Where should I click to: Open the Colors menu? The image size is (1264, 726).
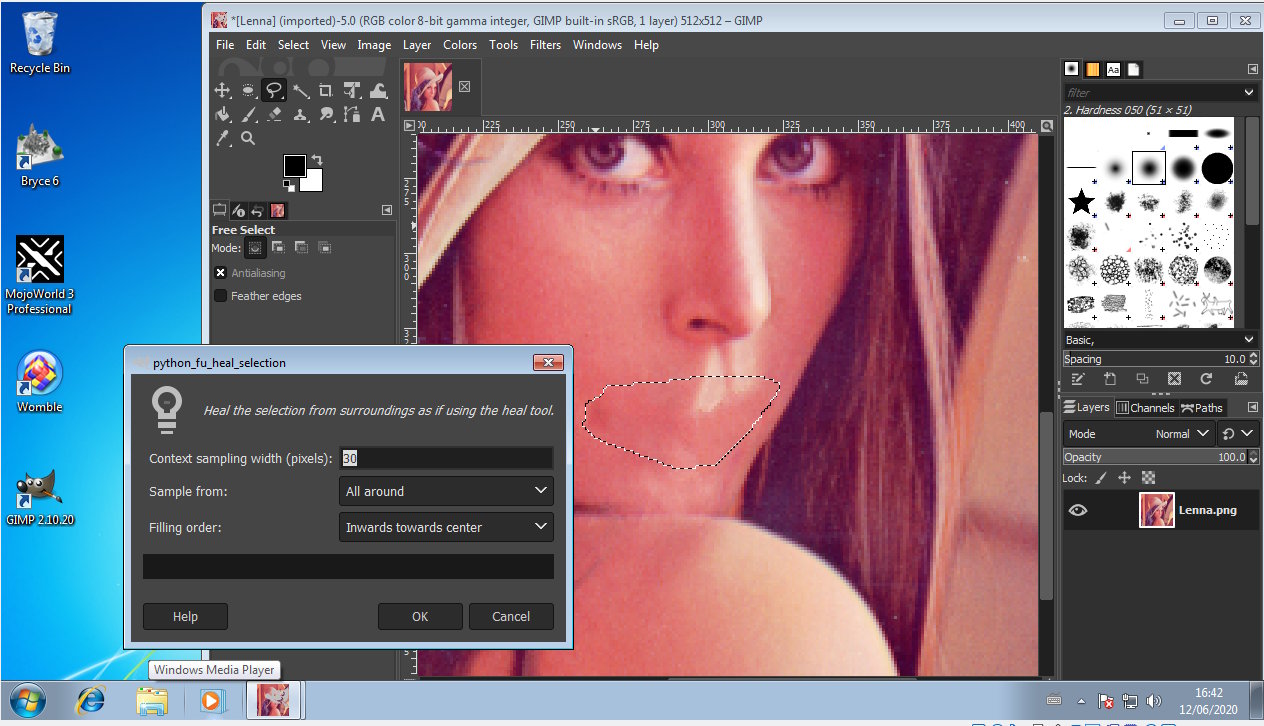coord(460,45)
